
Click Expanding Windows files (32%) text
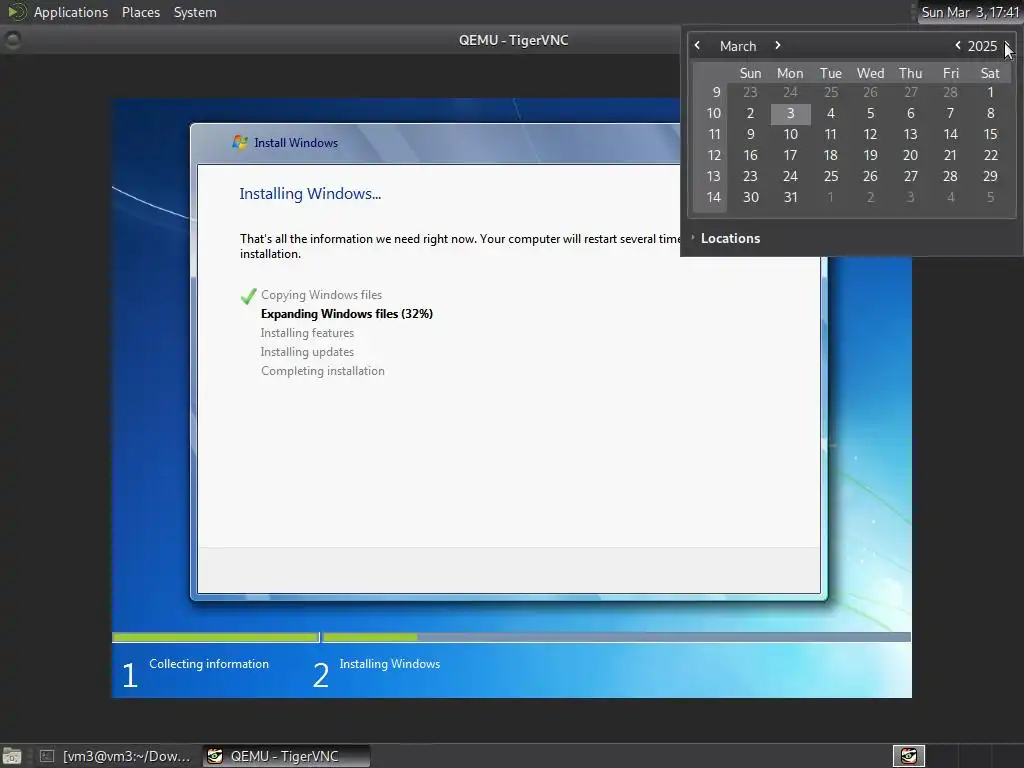[x=347, y=314]
